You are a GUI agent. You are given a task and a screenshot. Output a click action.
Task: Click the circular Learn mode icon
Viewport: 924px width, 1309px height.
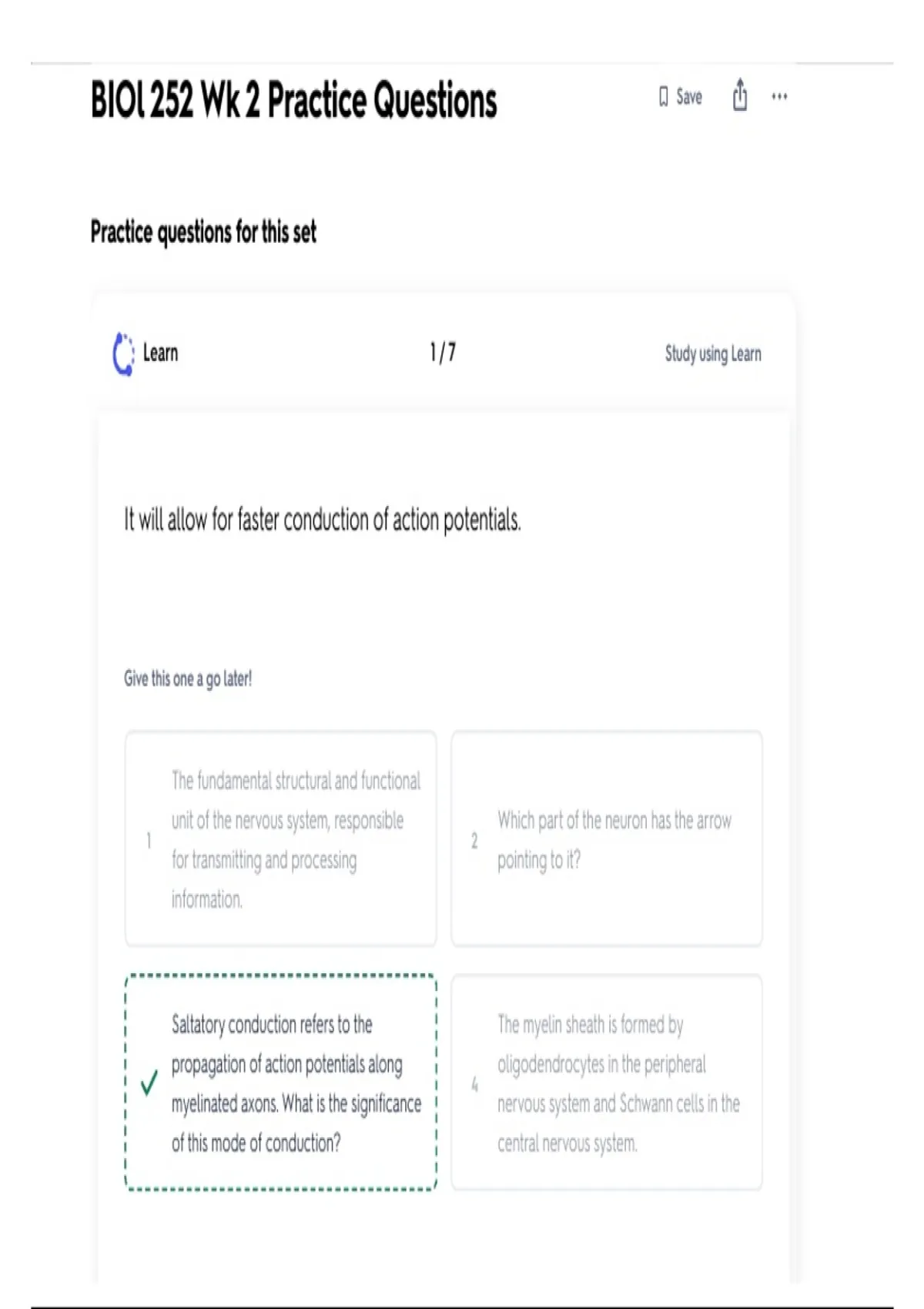point(123,353)
